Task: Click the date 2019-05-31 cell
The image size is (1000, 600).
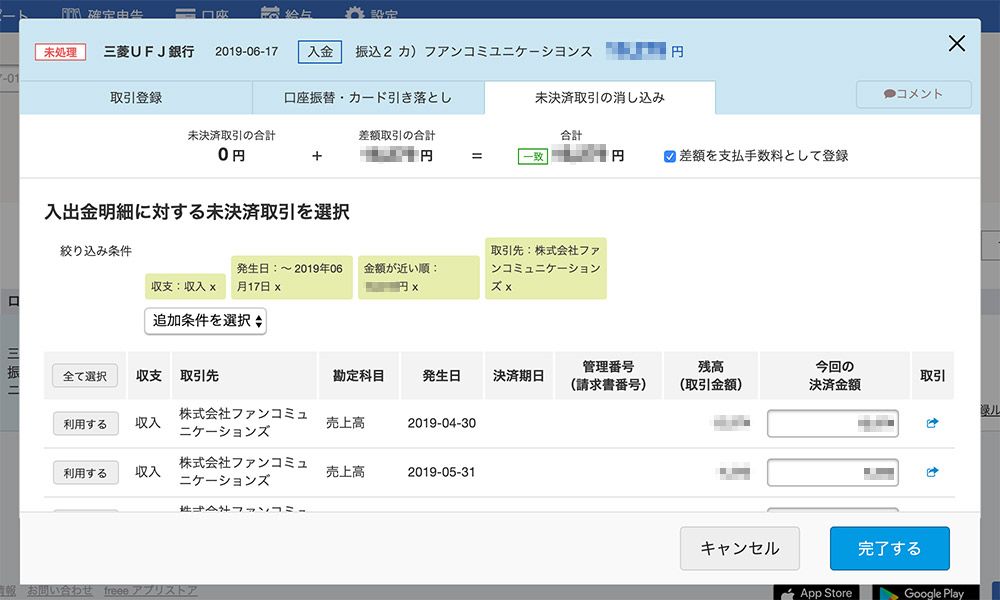Action: (x=441, y=472)
